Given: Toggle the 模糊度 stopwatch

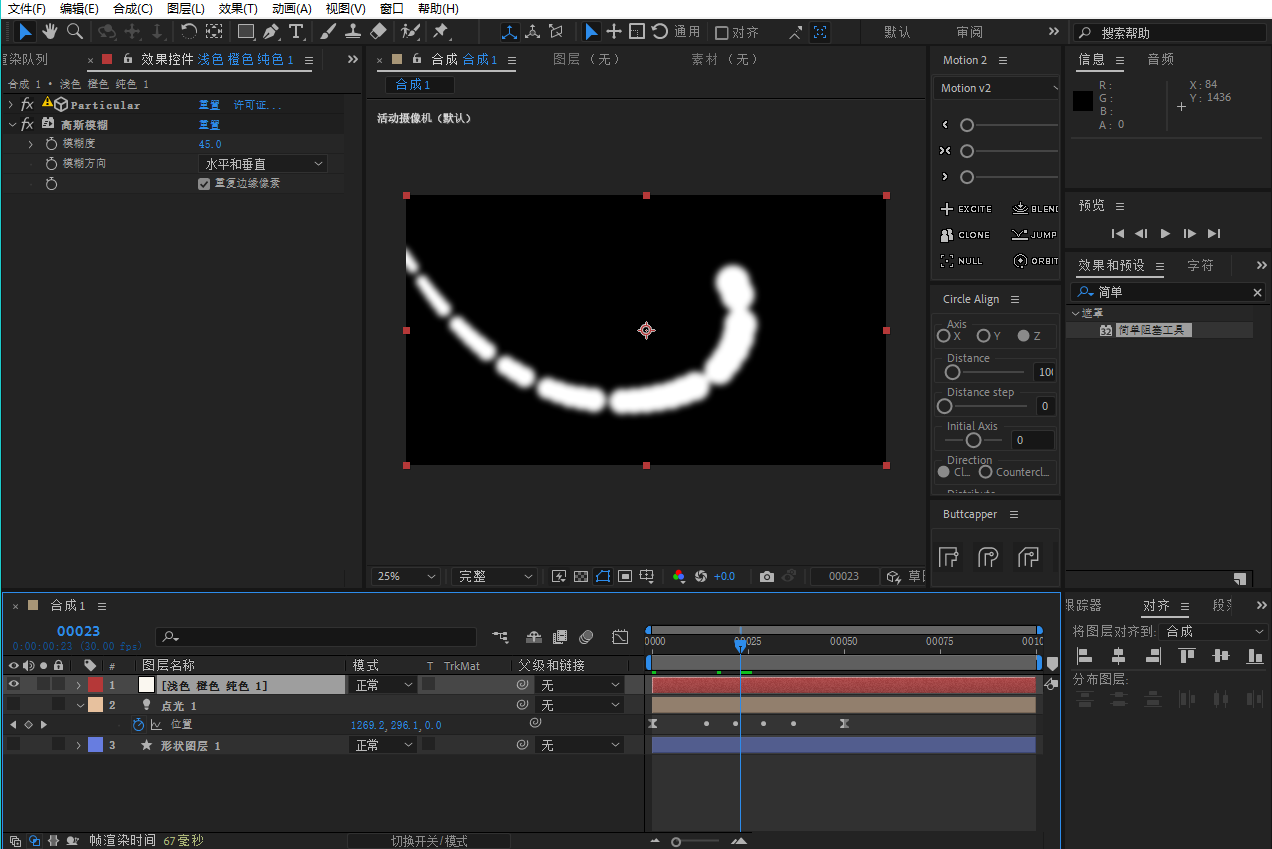Looking at the screenshot, I should tap(52, 144).
